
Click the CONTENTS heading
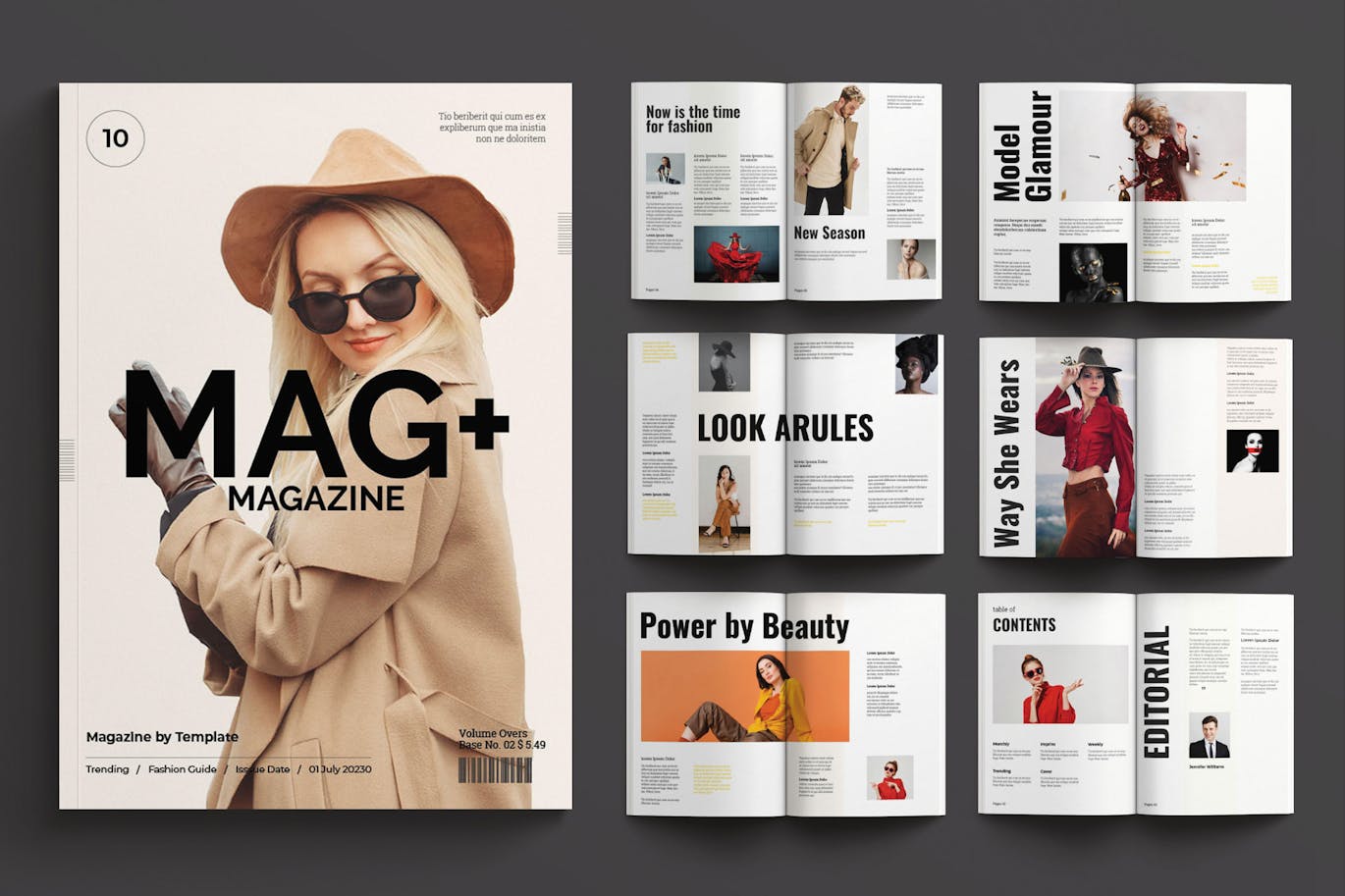click(1024, 625)
